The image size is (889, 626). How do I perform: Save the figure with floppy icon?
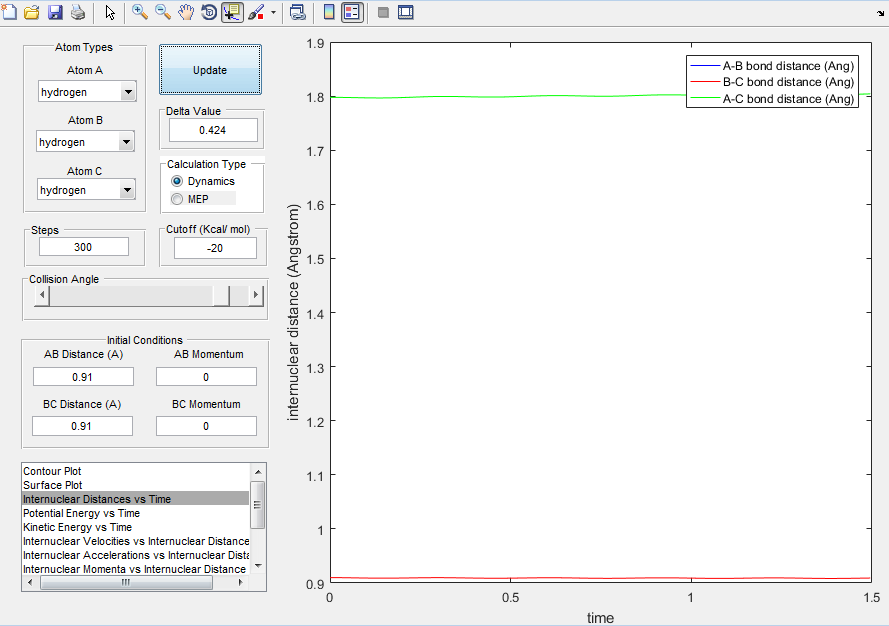click(x=55, y=13)
